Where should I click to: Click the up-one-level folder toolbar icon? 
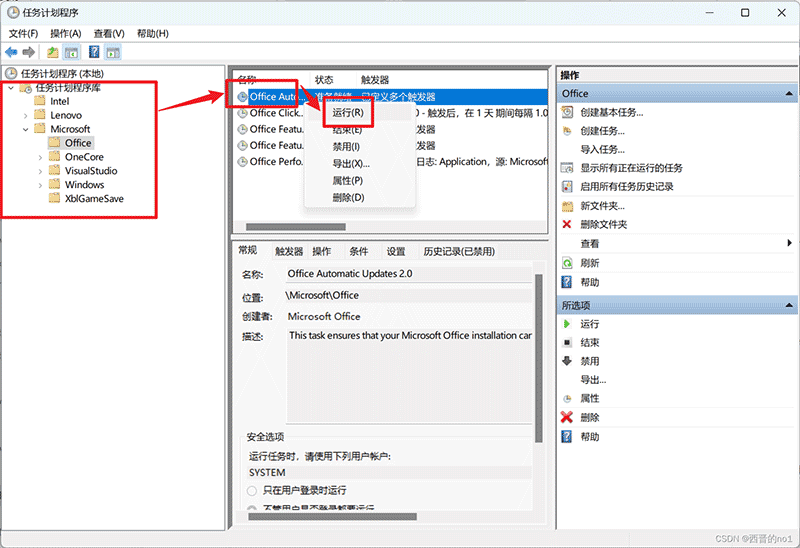pos(53,52)
